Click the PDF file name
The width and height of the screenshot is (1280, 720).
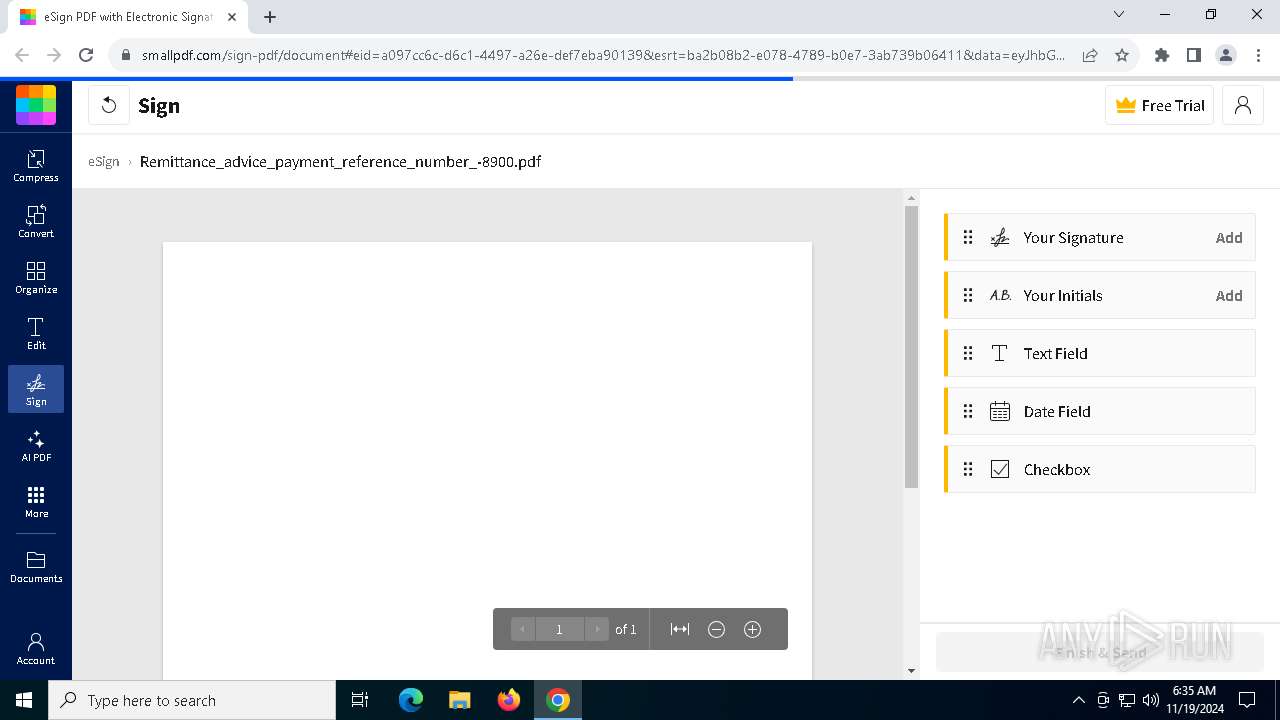coord(340,162)
